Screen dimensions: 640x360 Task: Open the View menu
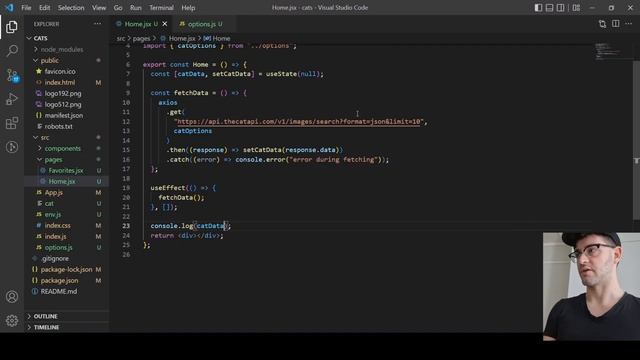pyautogui.click(x=99, y=8)
